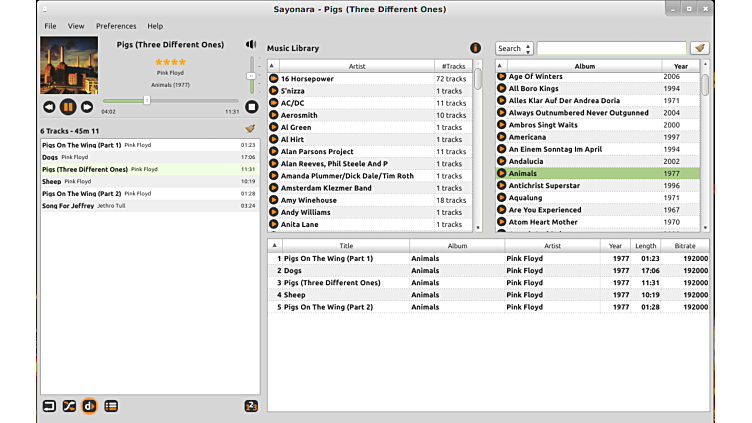The width and height of the screenshot is (752, 423).
Task: Click the track seek progress slider
Action: 170,100
